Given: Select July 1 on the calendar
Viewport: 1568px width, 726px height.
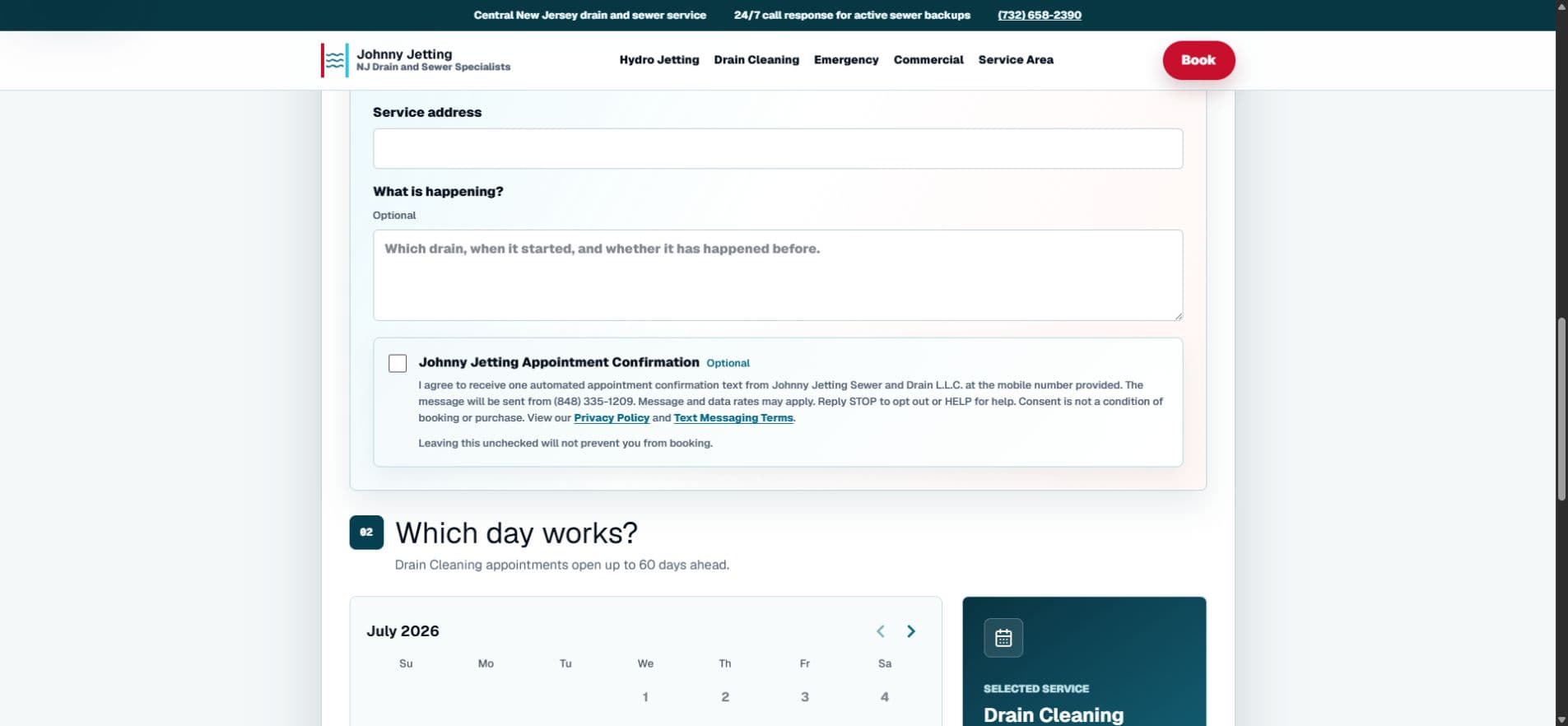Looking at the screenshot, I should (x=645, y=697).
